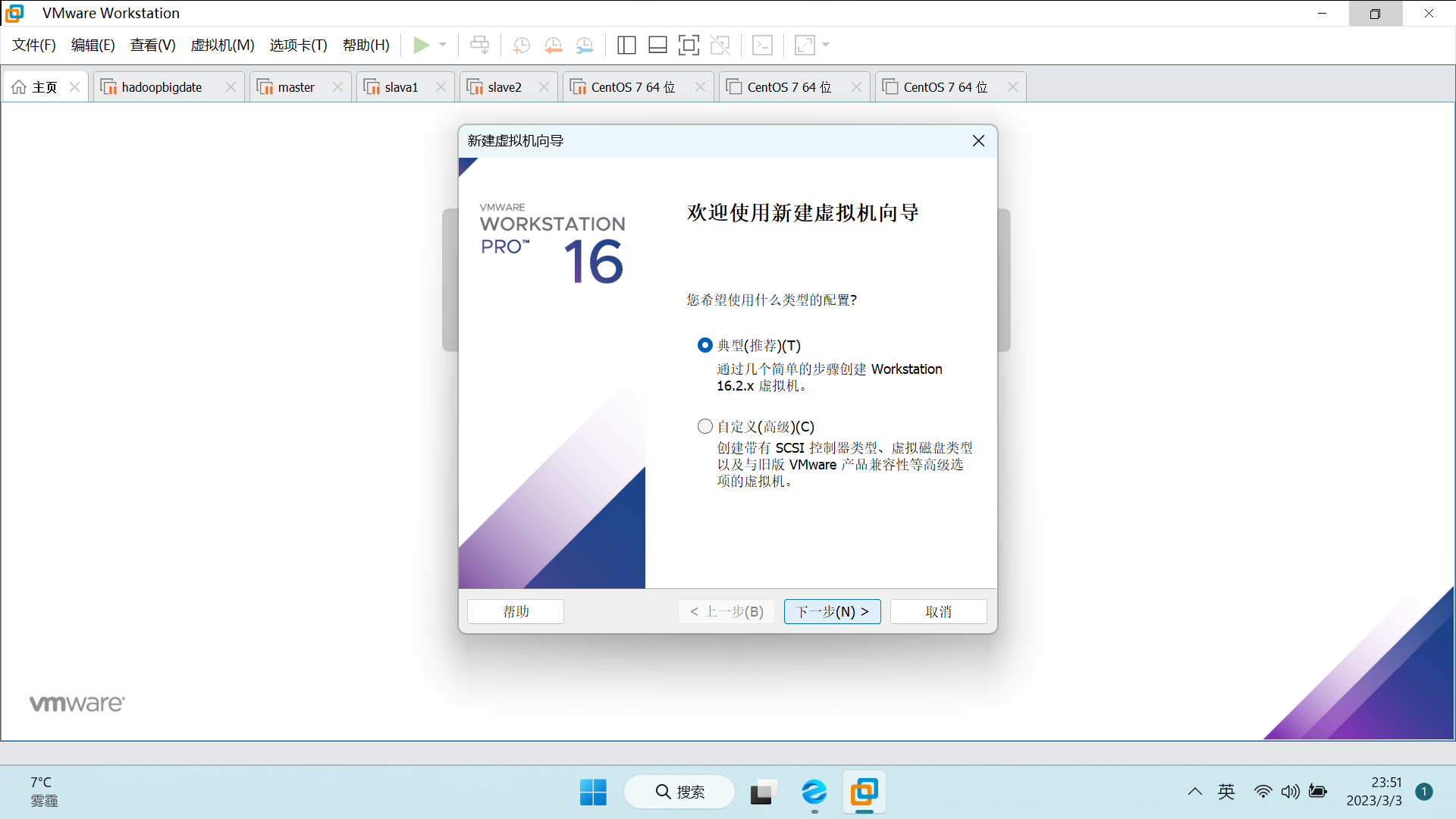This screenshot has height=819, width=1456.
Task: Open the power options dropdown arrow
Action: pos(443,45)
